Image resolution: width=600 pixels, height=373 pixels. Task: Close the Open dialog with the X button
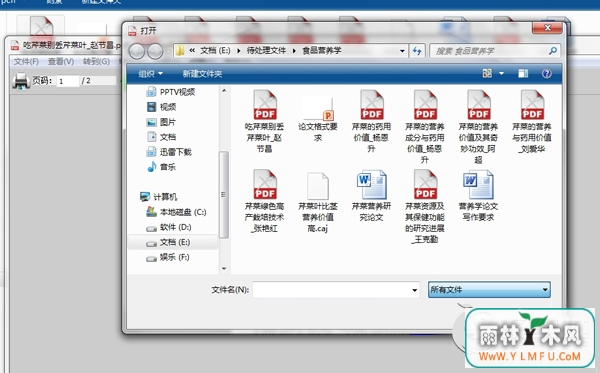(x=548, y=28)
